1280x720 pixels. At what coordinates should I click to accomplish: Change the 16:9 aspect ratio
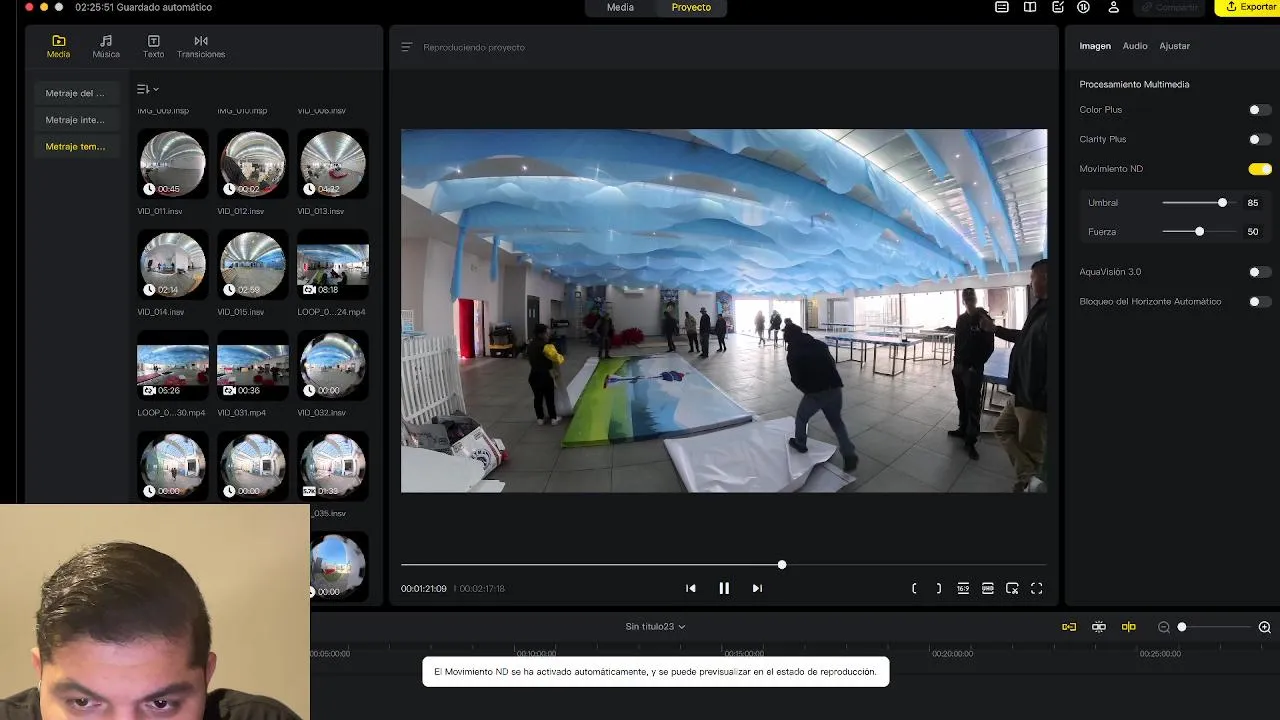click(x=963, y=588)
